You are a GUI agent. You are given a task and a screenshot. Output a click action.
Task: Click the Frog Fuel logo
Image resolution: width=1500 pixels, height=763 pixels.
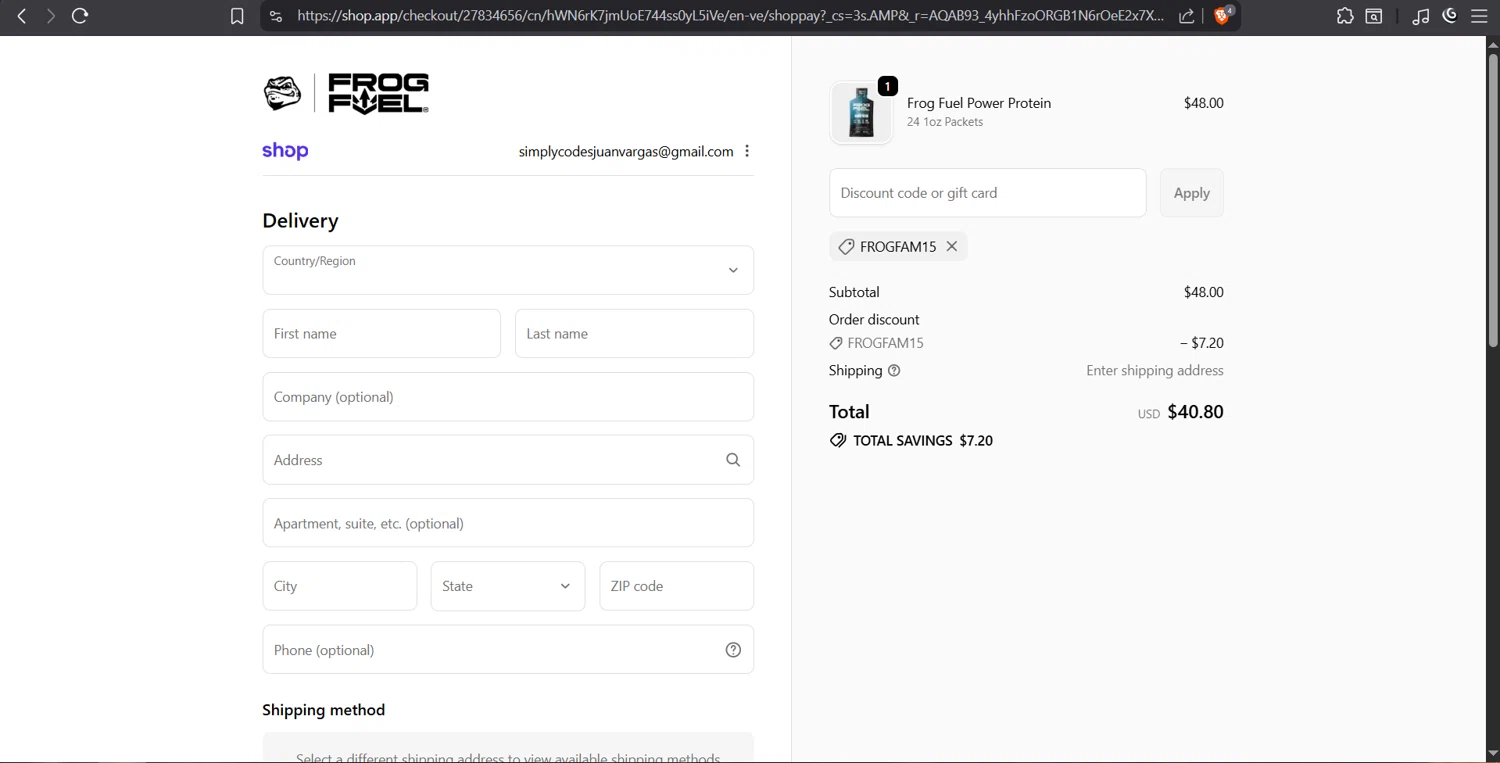click(x=346, y=94)
